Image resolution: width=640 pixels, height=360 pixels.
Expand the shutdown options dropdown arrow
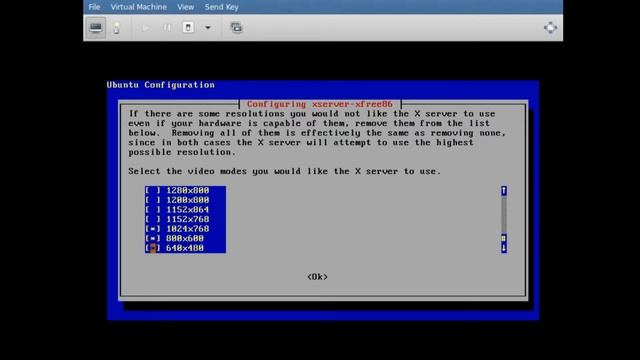[208, 28]
